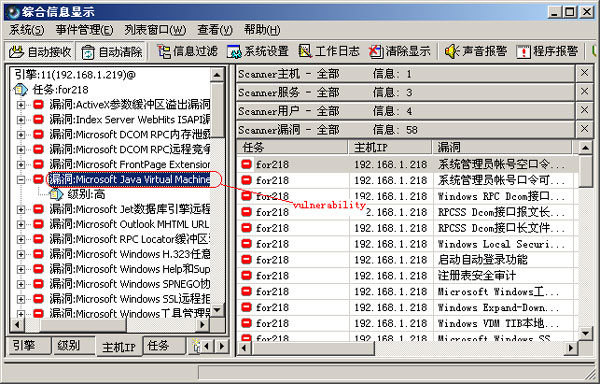This screenshot has width=600, height=384.
Task: Close the Scanner漏洞 panel
Action: click(584, 129)
